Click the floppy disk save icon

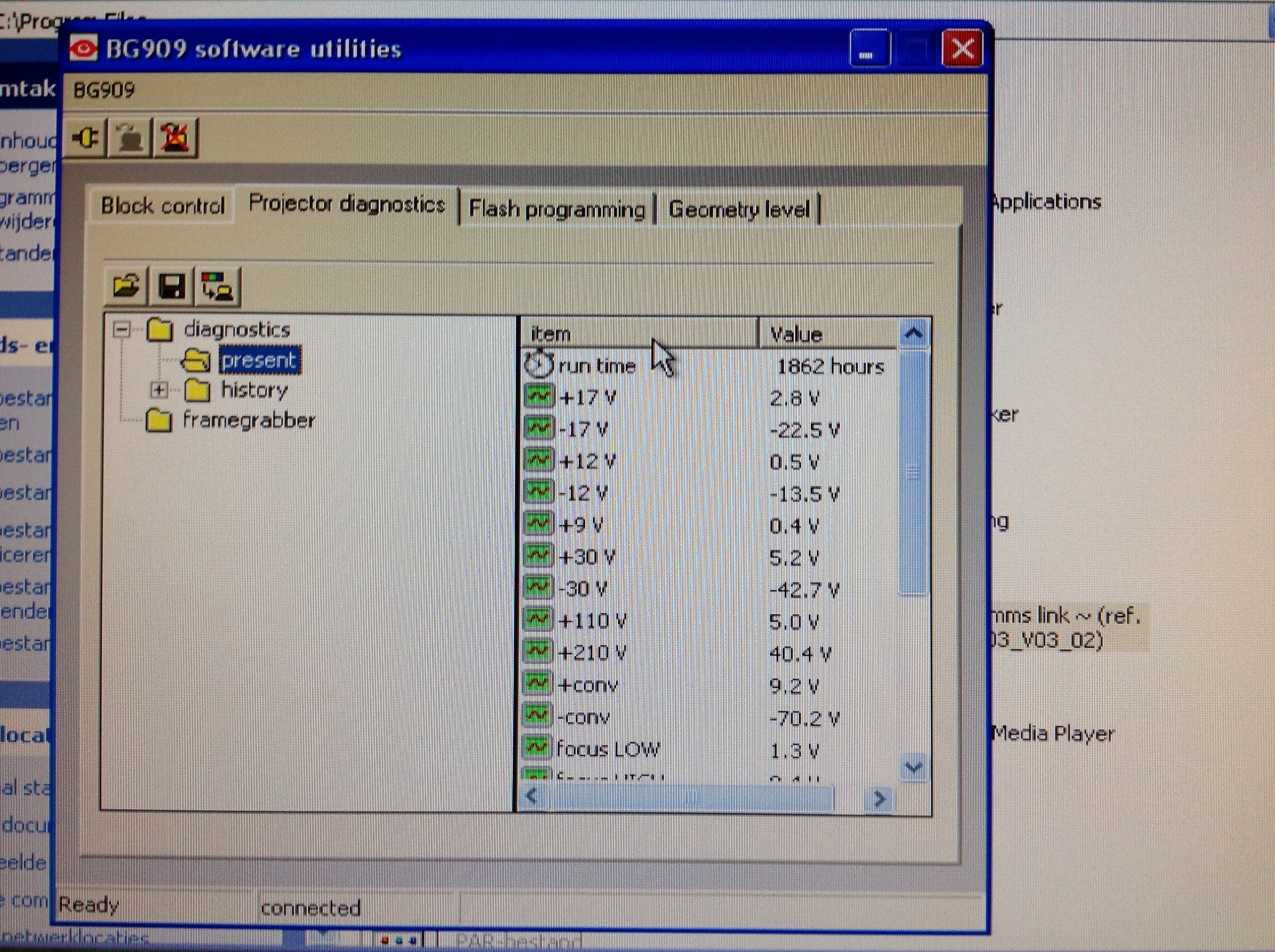(x=171, y=285)
